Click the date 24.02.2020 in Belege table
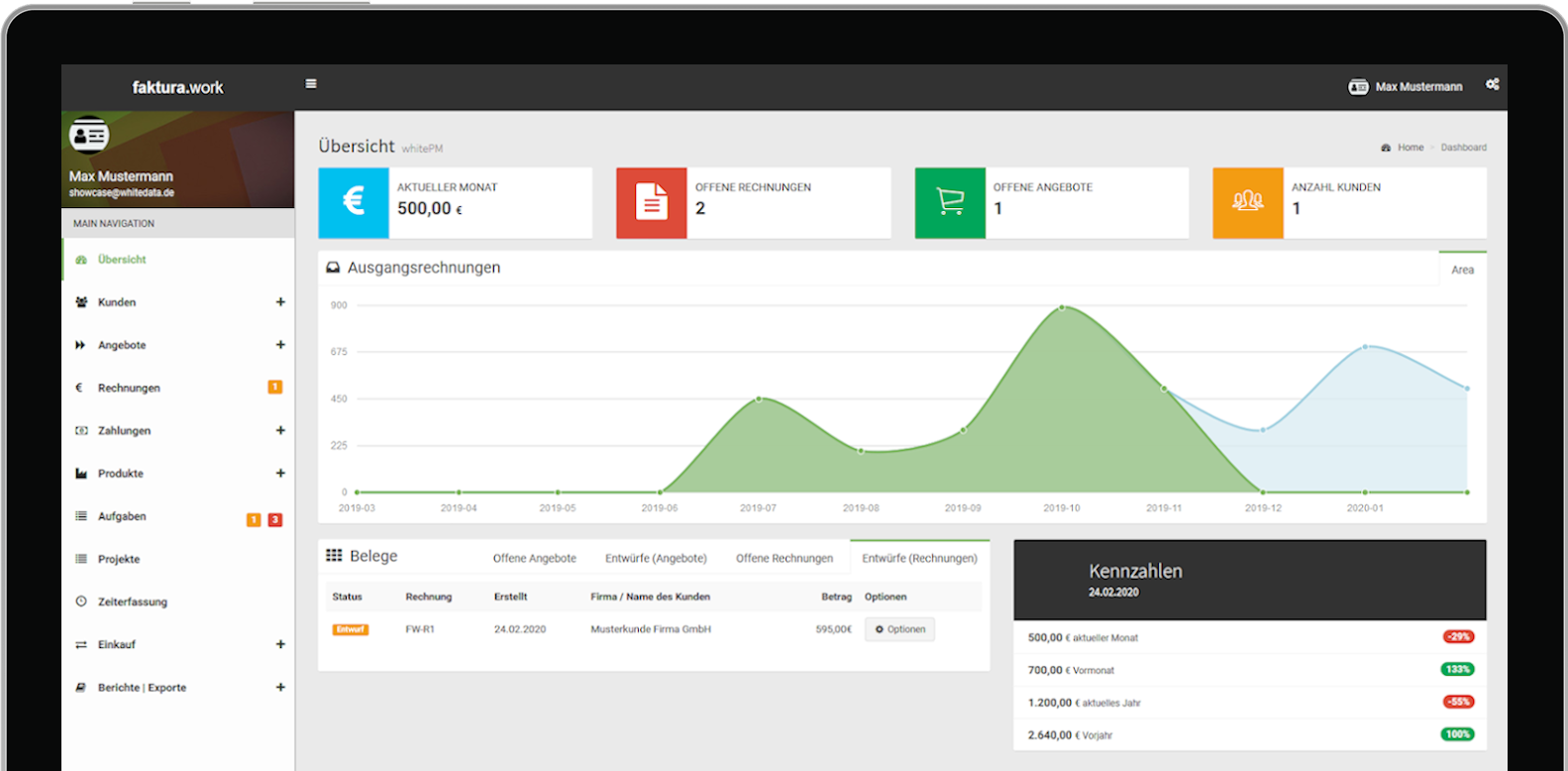 520,629
